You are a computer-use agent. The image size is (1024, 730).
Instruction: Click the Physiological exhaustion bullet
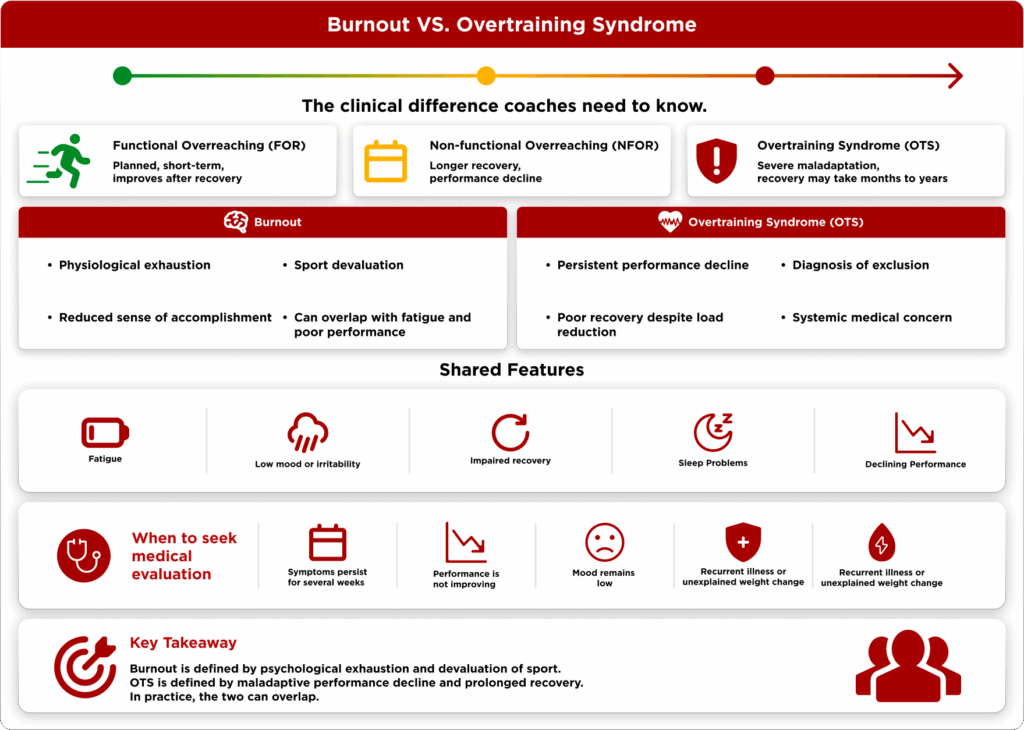(135, 265)
